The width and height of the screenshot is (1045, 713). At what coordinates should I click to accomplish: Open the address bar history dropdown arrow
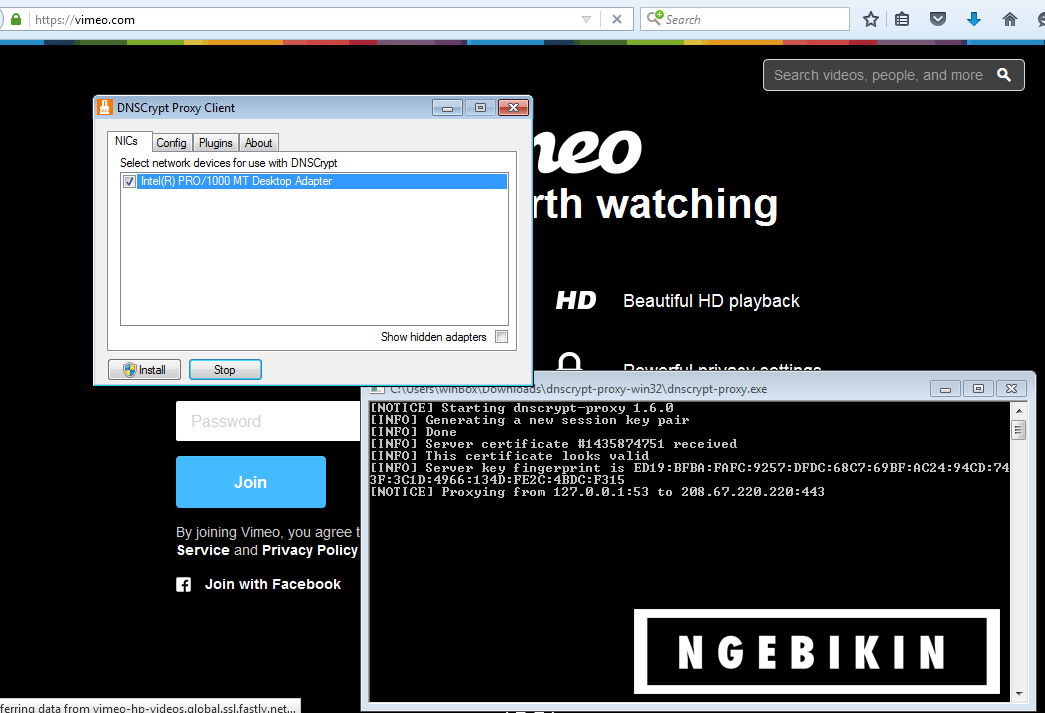(586, 19)
